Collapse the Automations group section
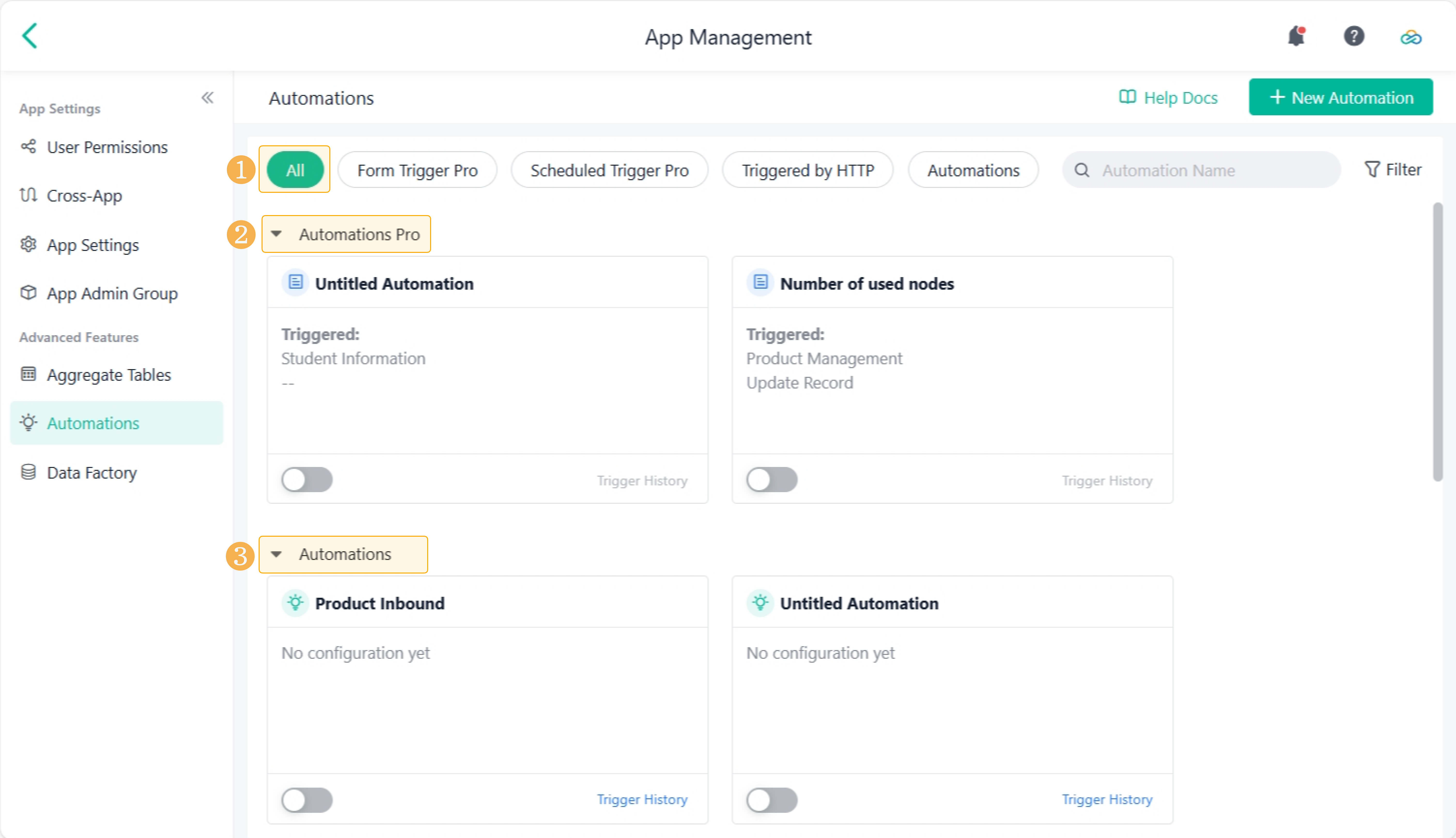Viewport: 1456px width, 838px height. coord(277,554)
